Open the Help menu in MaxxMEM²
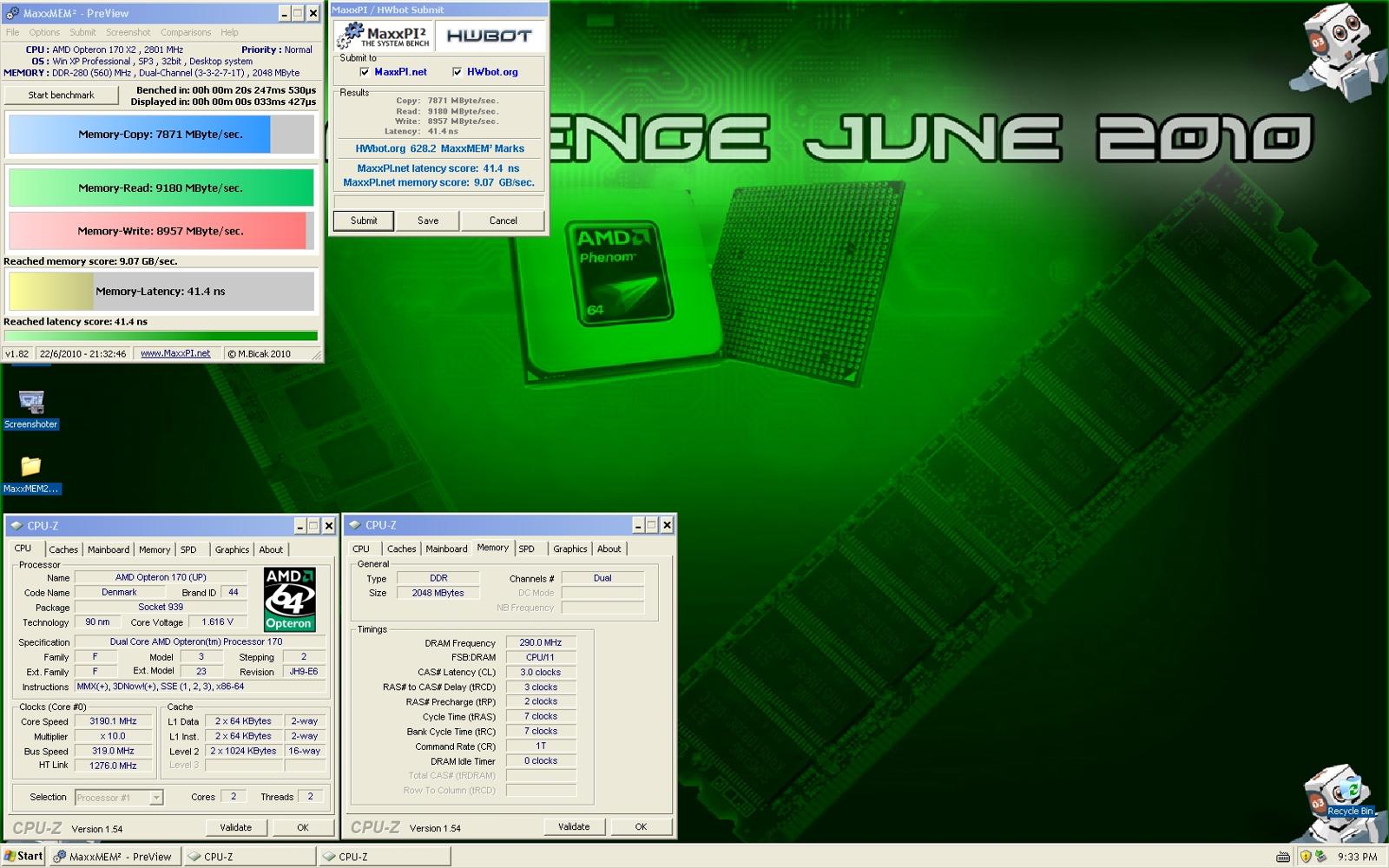Screen dimensions: 1389x868 [x=229, y=32]
